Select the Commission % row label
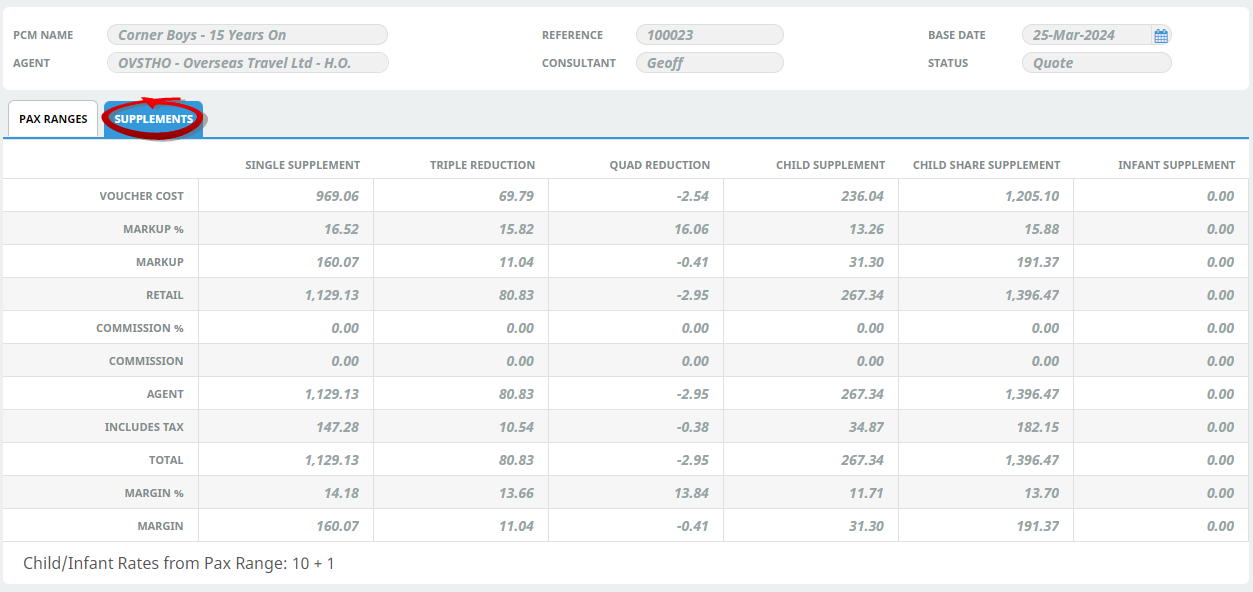The image size is (1253, 592). (x=140, y=328)
